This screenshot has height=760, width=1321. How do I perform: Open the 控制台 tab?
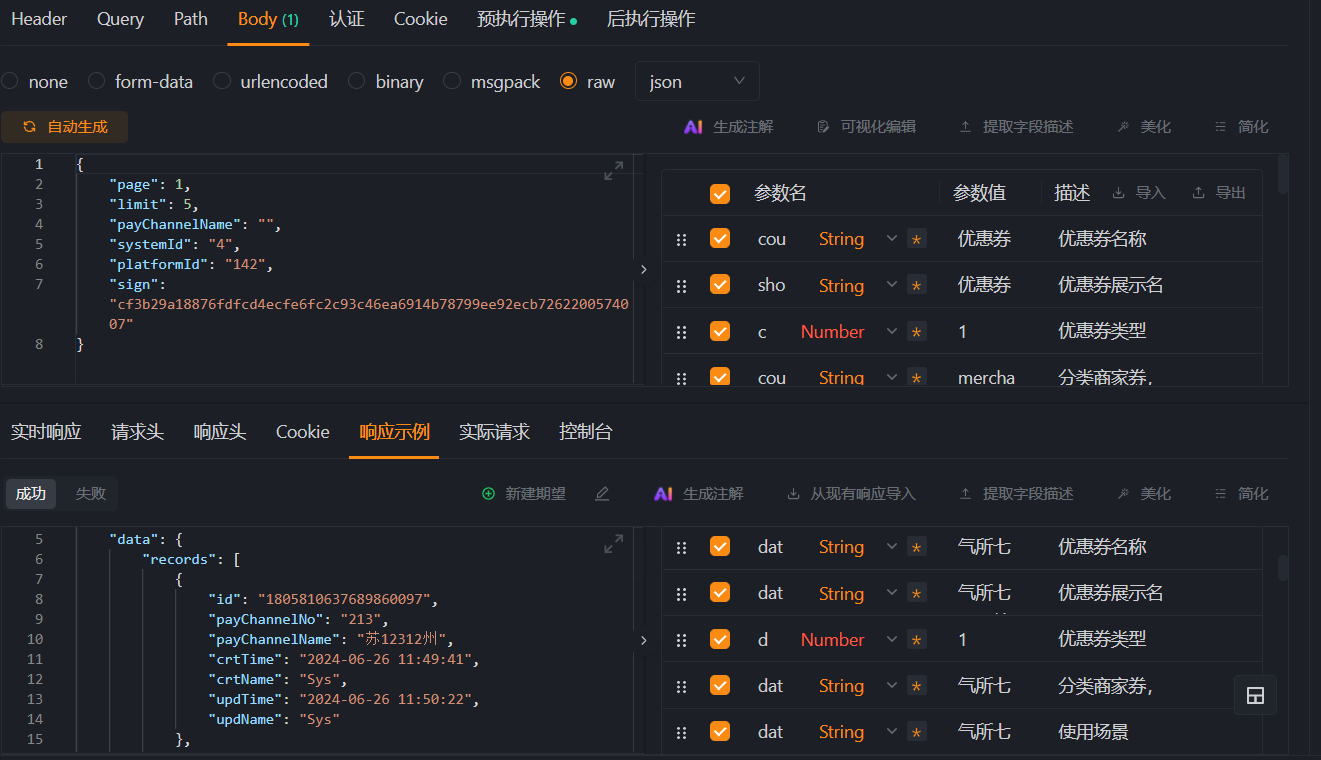tap(586, 432)
